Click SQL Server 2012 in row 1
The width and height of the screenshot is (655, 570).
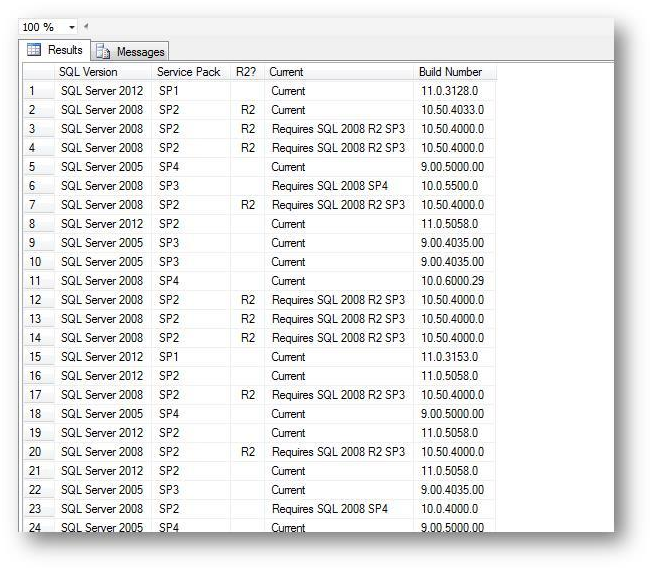tap(102, 91)
